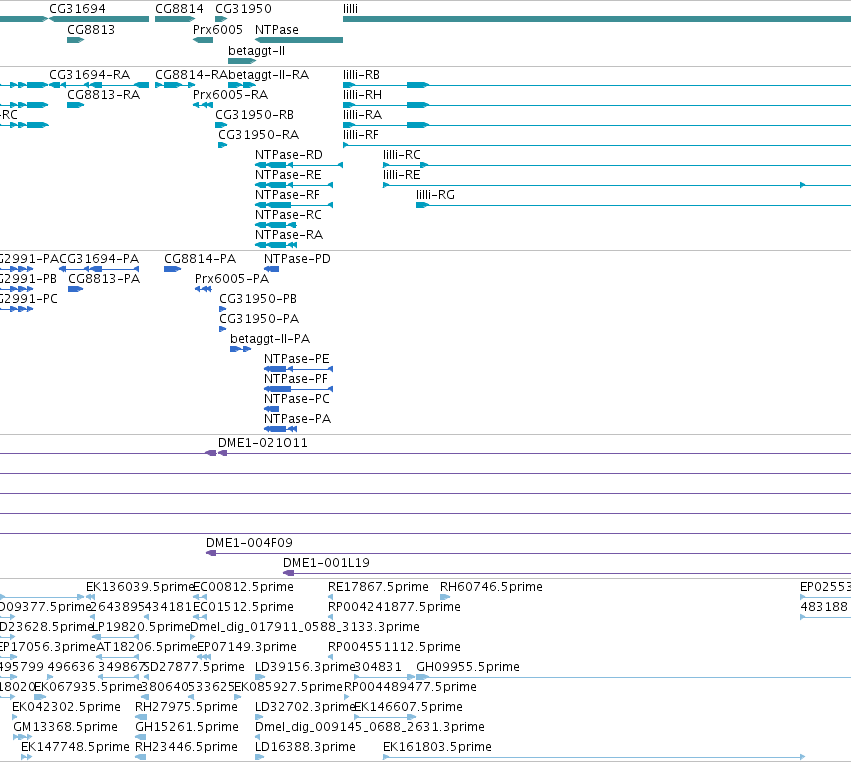Click the betaggt-II gene label
The height and width of the screenshot is (762, 851).
[256, 50]
